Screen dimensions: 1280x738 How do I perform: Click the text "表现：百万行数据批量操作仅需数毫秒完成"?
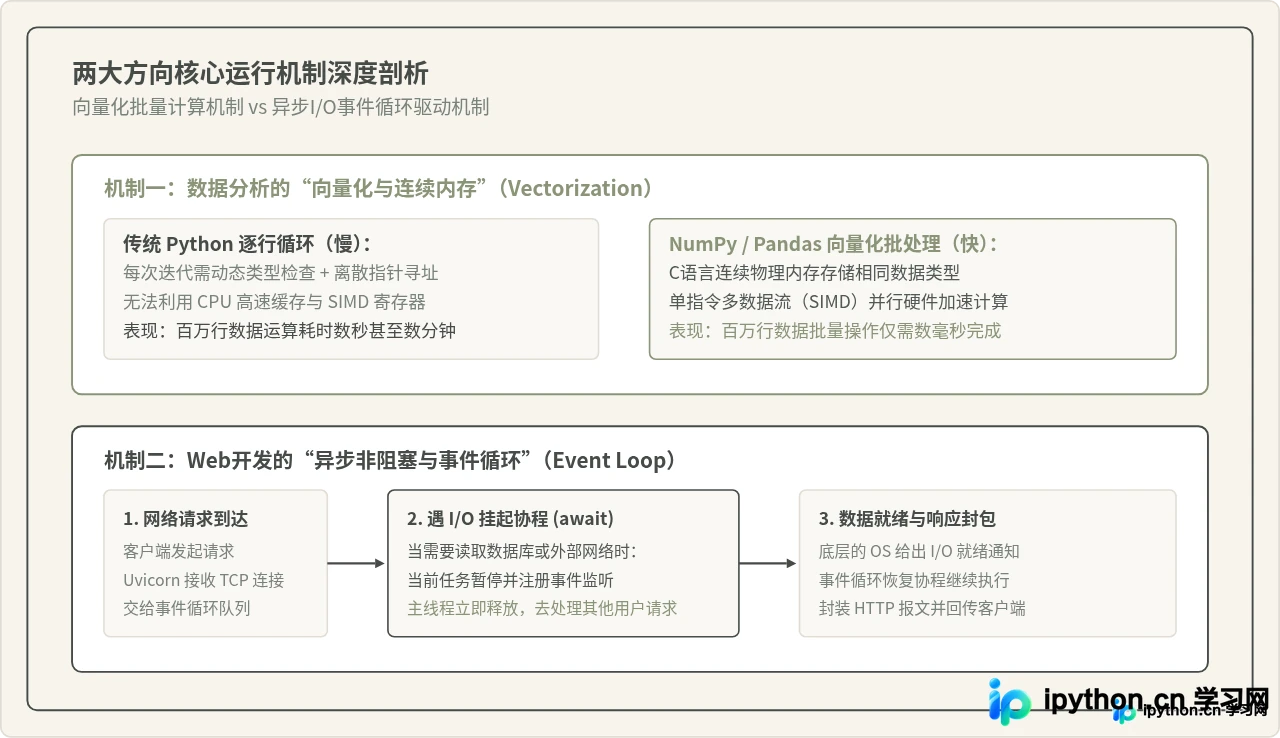click(x=835, y=330)
